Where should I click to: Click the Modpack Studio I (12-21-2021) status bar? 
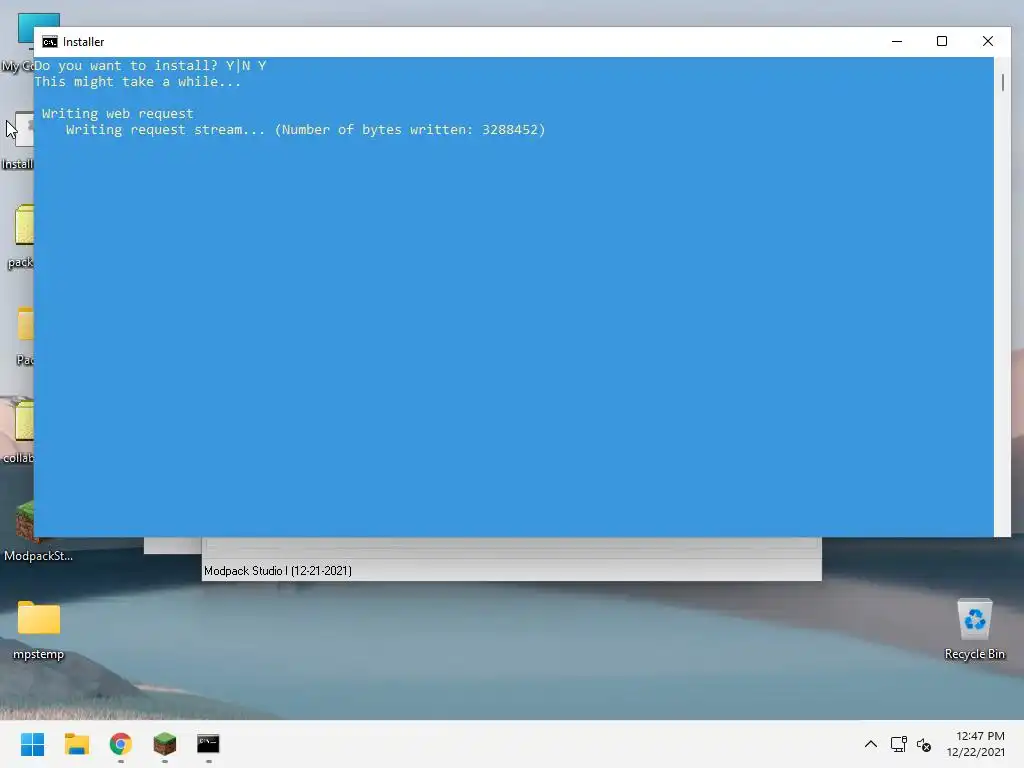coord(511,570)
